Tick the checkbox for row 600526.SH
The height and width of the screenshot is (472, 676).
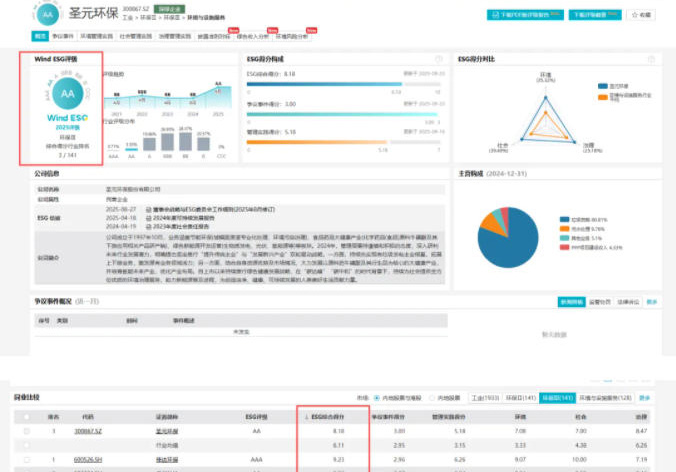tap(27, 460)
